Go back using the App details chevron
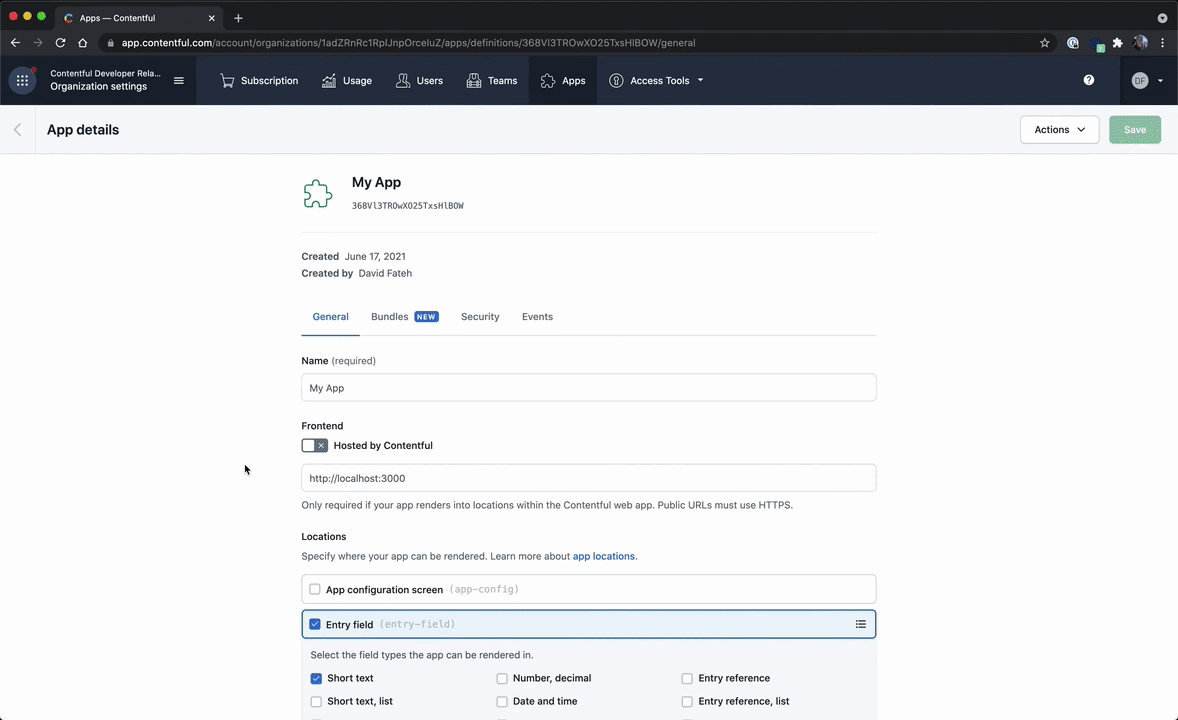1178x720 pixels. (x=17, y=130)
